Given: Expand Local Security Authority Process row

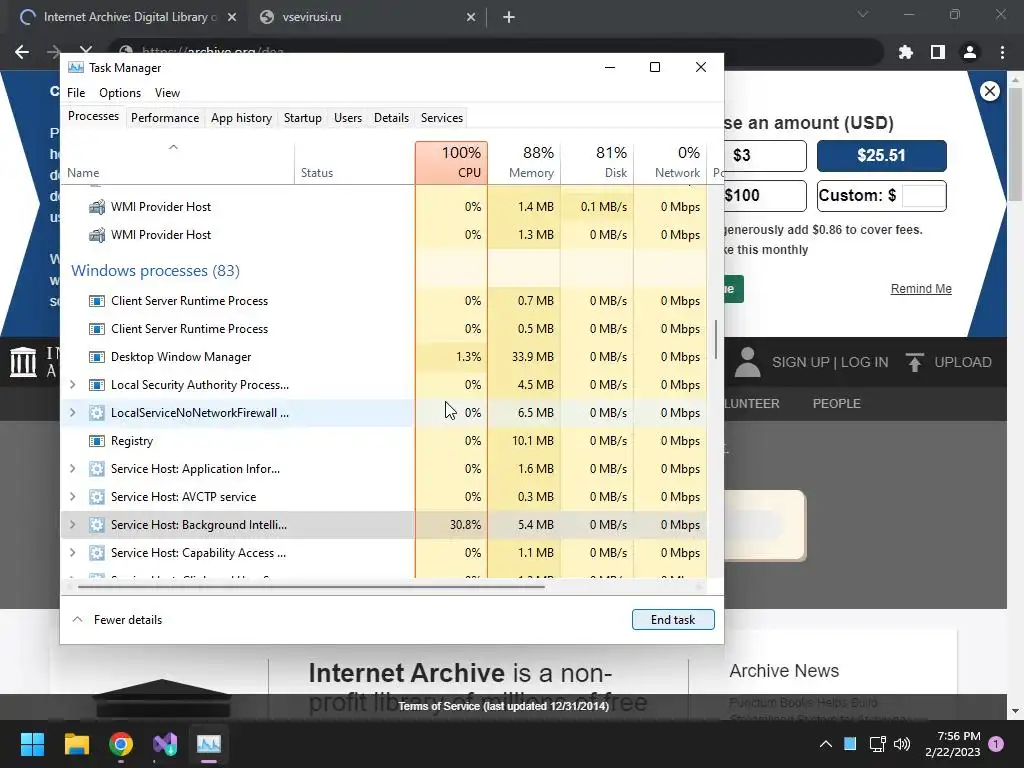Looking at the screenshot, I should pos(72,385).
